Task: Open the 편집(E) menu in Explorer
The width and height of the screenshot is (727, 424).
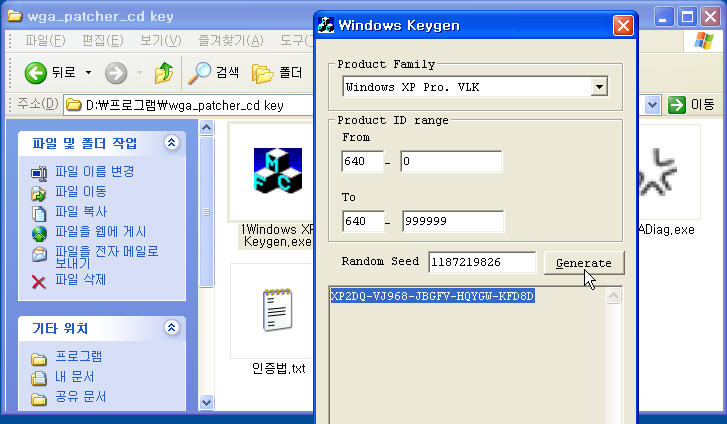Action: tap(102, 41)
